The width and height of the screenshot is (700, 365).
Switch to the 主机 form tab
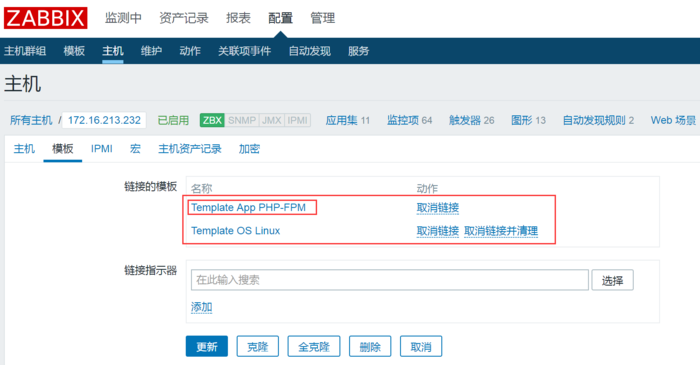point(24,149)
